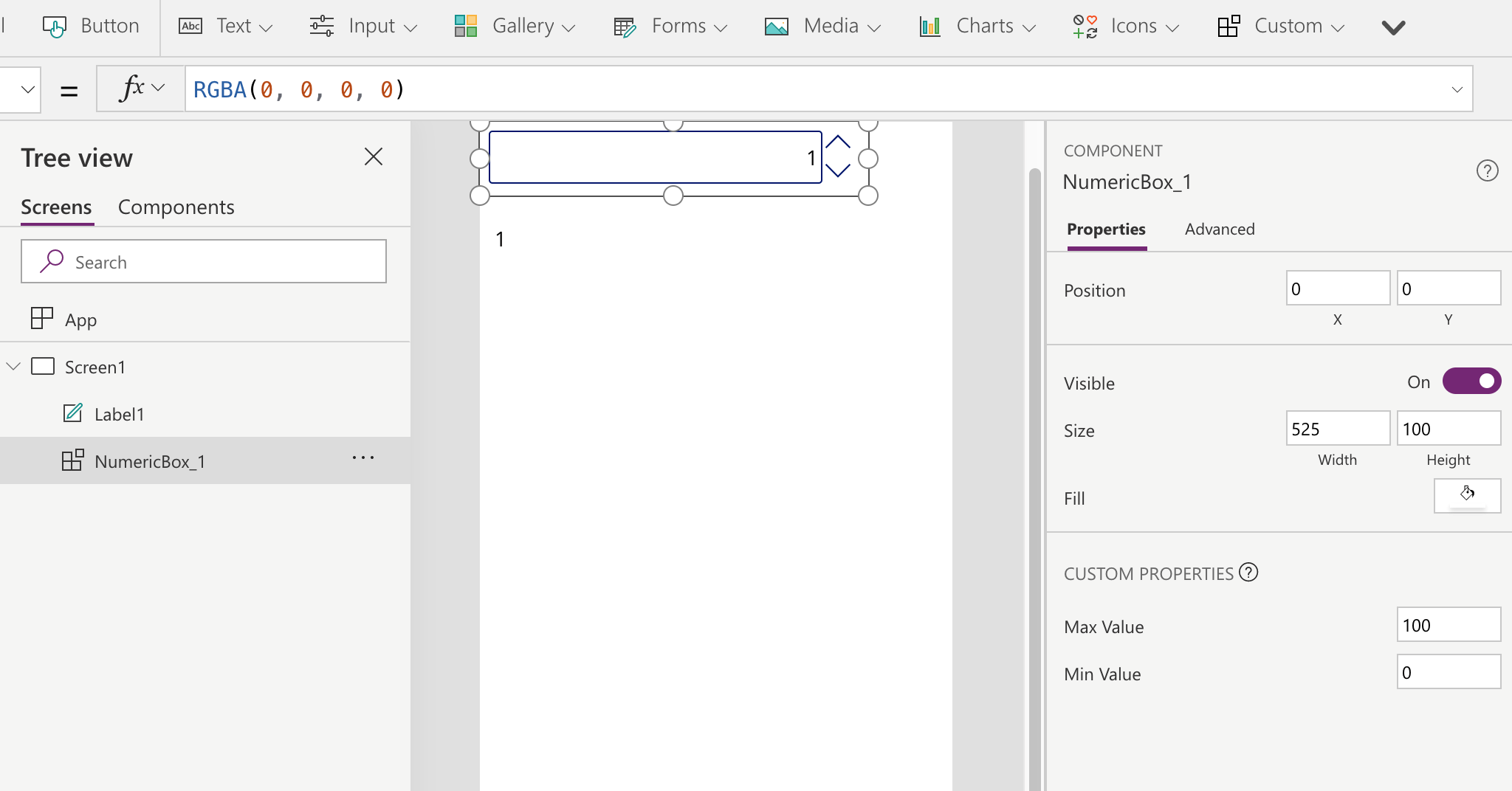Click the Input sliders icon
This screenshot has width=1512, height=791.
coord(322,27)
